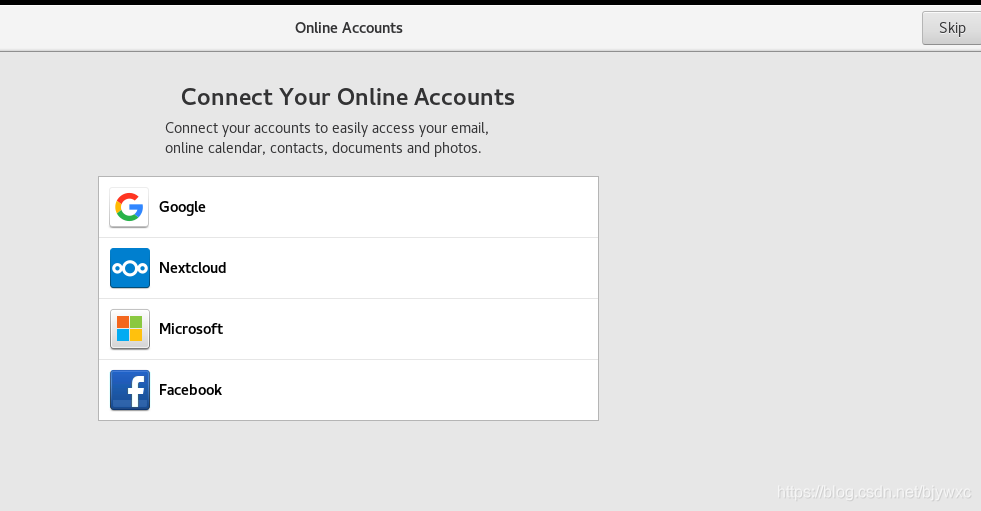Click empty space in the Microsoft row

pos(420,329)
